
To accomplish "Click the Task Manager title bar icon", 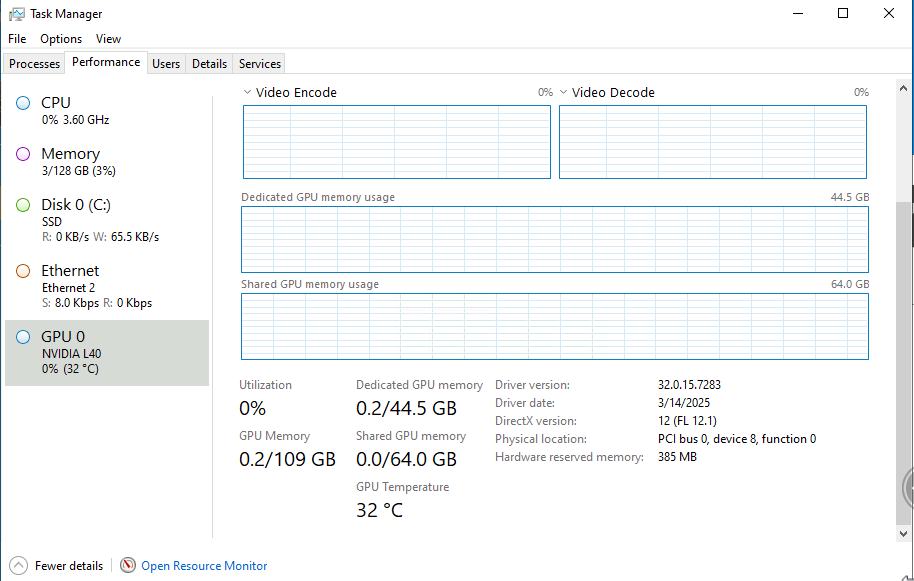I will coord(16,14).
